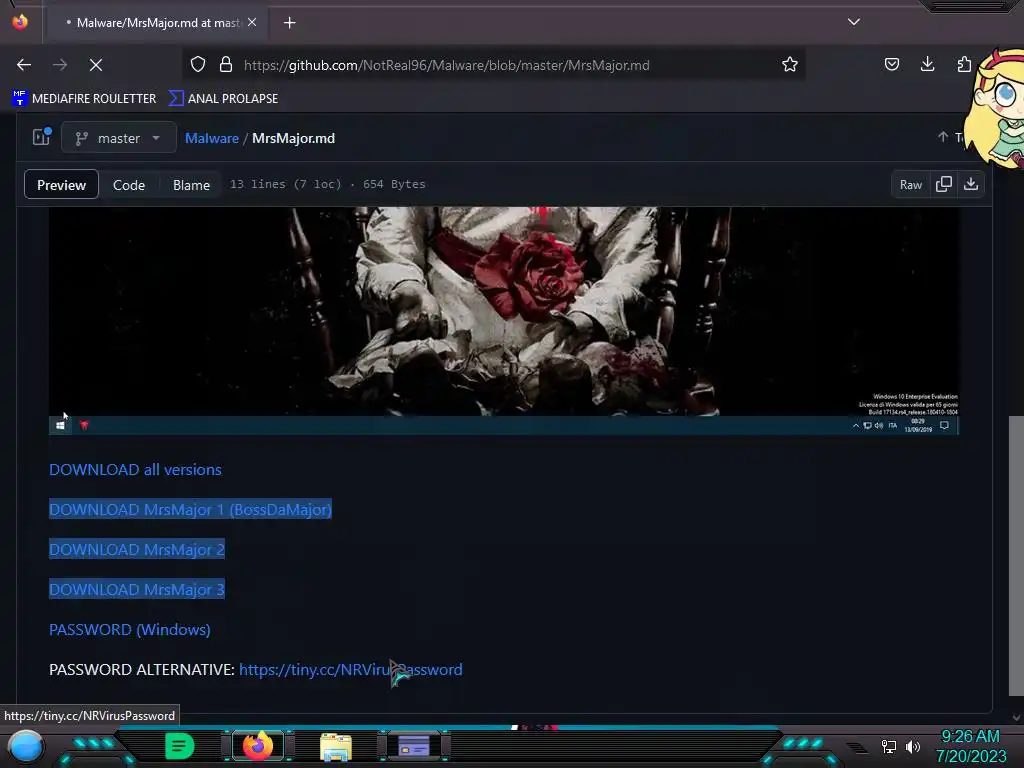Select the Malware/MrsMajor.md browser tab
Viewport: 1024px width, 768px height.
[157, 23]
